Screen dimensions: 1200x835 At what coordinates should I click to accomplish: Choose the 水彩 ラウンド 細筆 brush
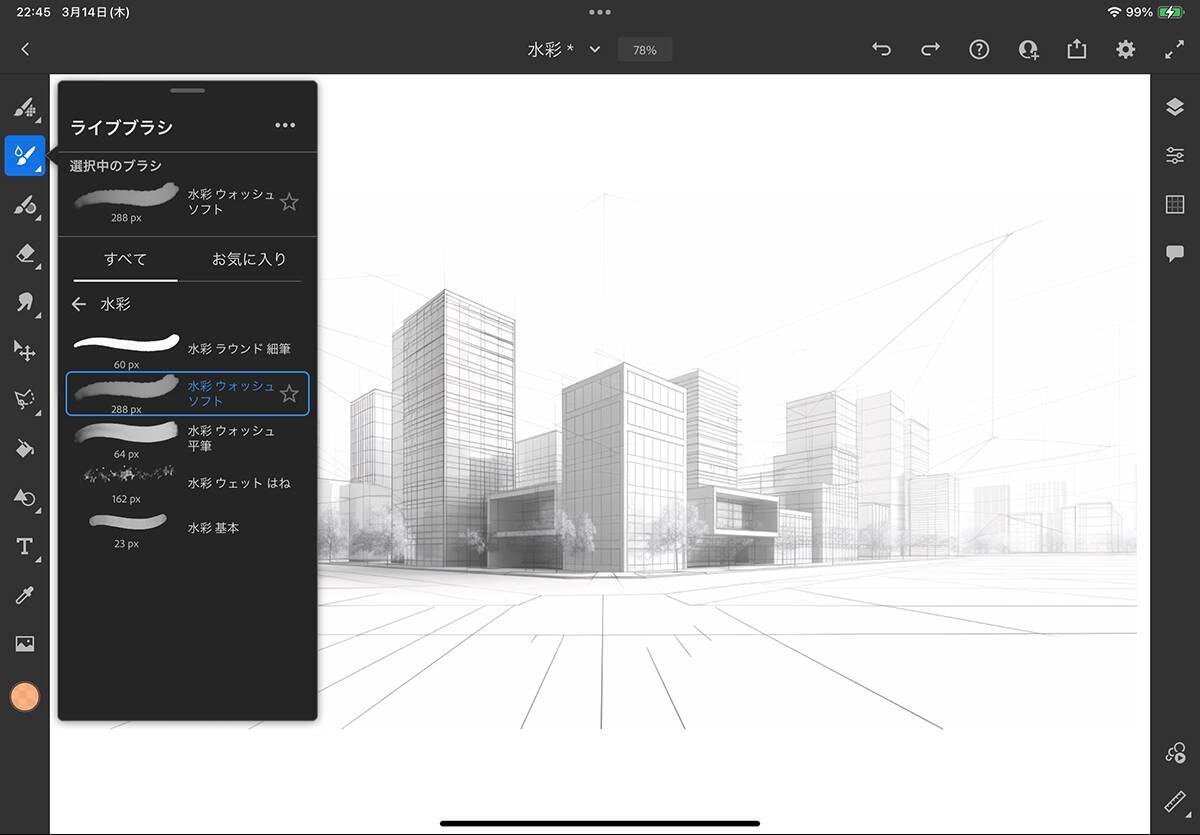click(187, 349)
